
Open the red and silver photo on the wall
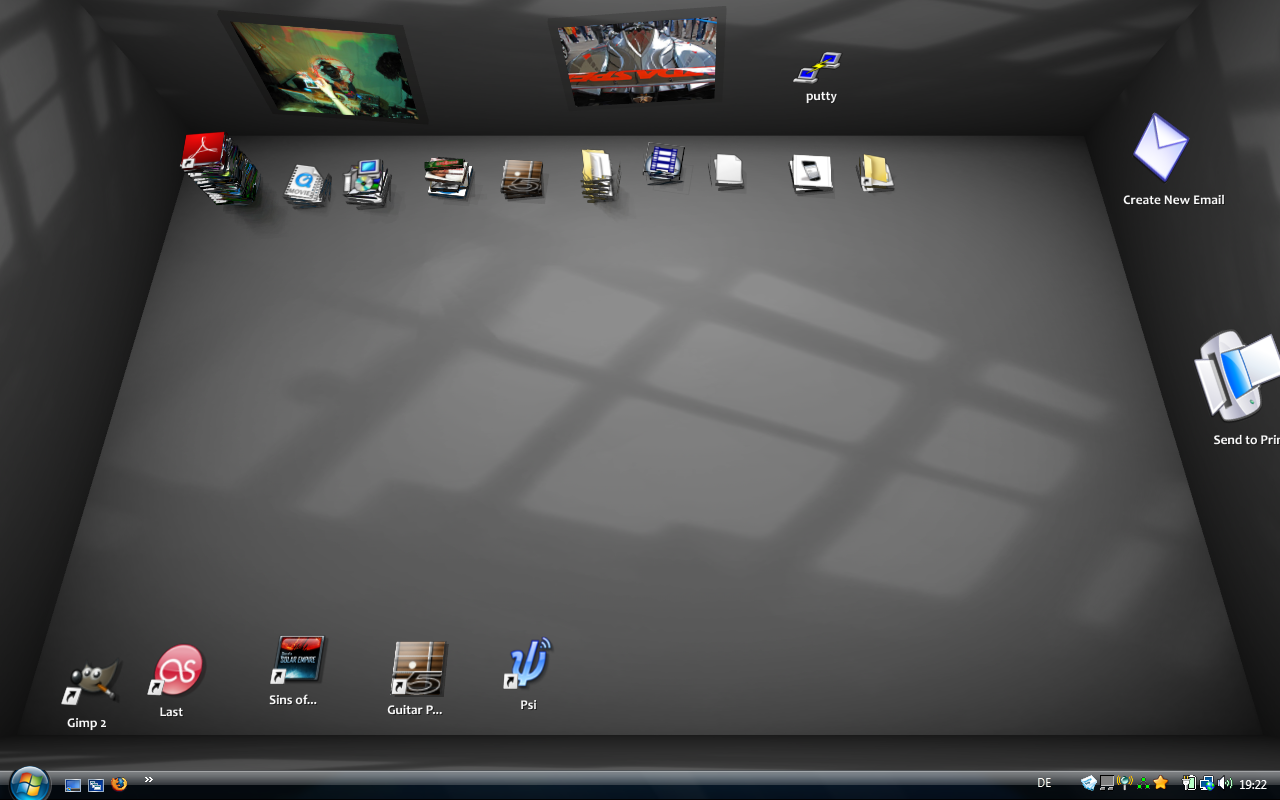click(x=638, y=60)
